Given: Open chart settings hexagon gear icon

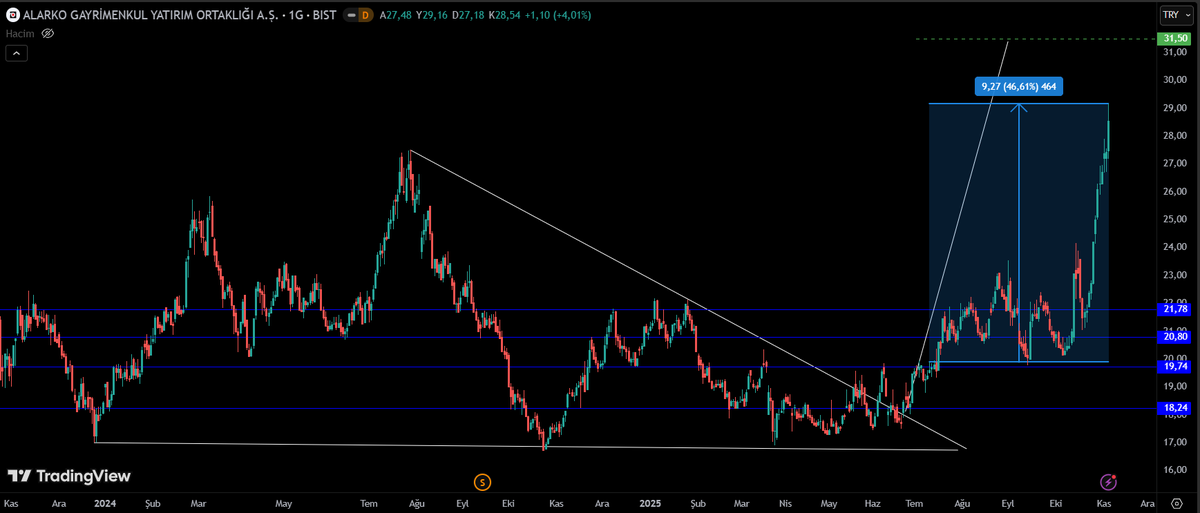Looking at the screenshot, I should click(1176, 504).
